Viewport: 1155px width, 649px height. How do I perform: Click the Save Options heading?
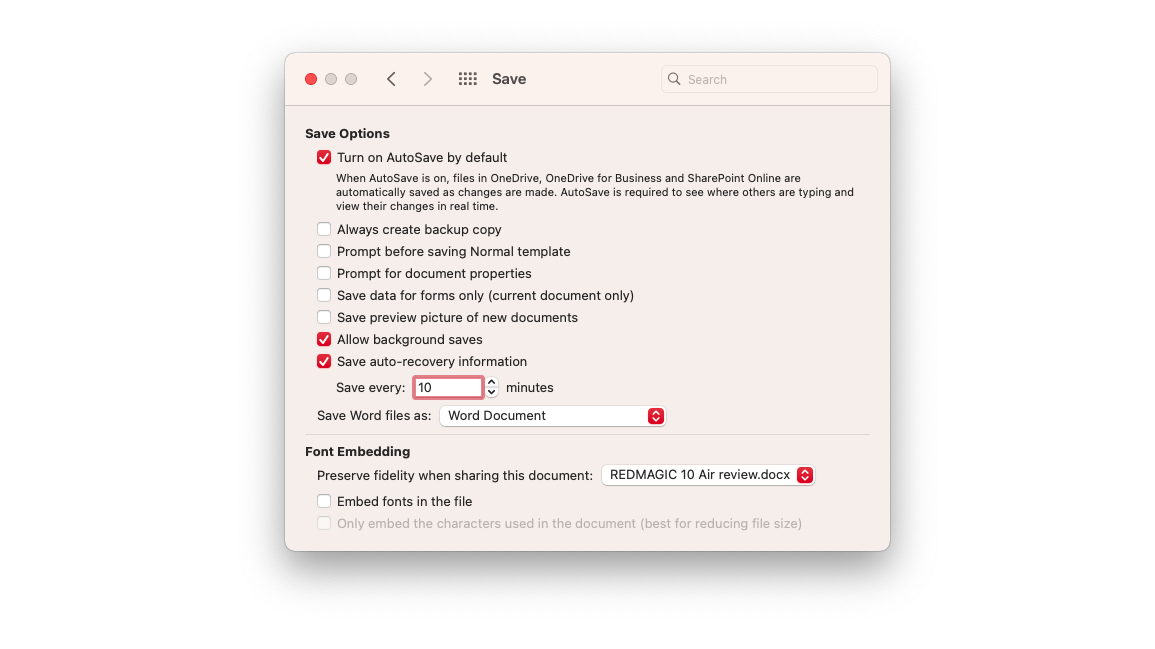click(347, 133)
